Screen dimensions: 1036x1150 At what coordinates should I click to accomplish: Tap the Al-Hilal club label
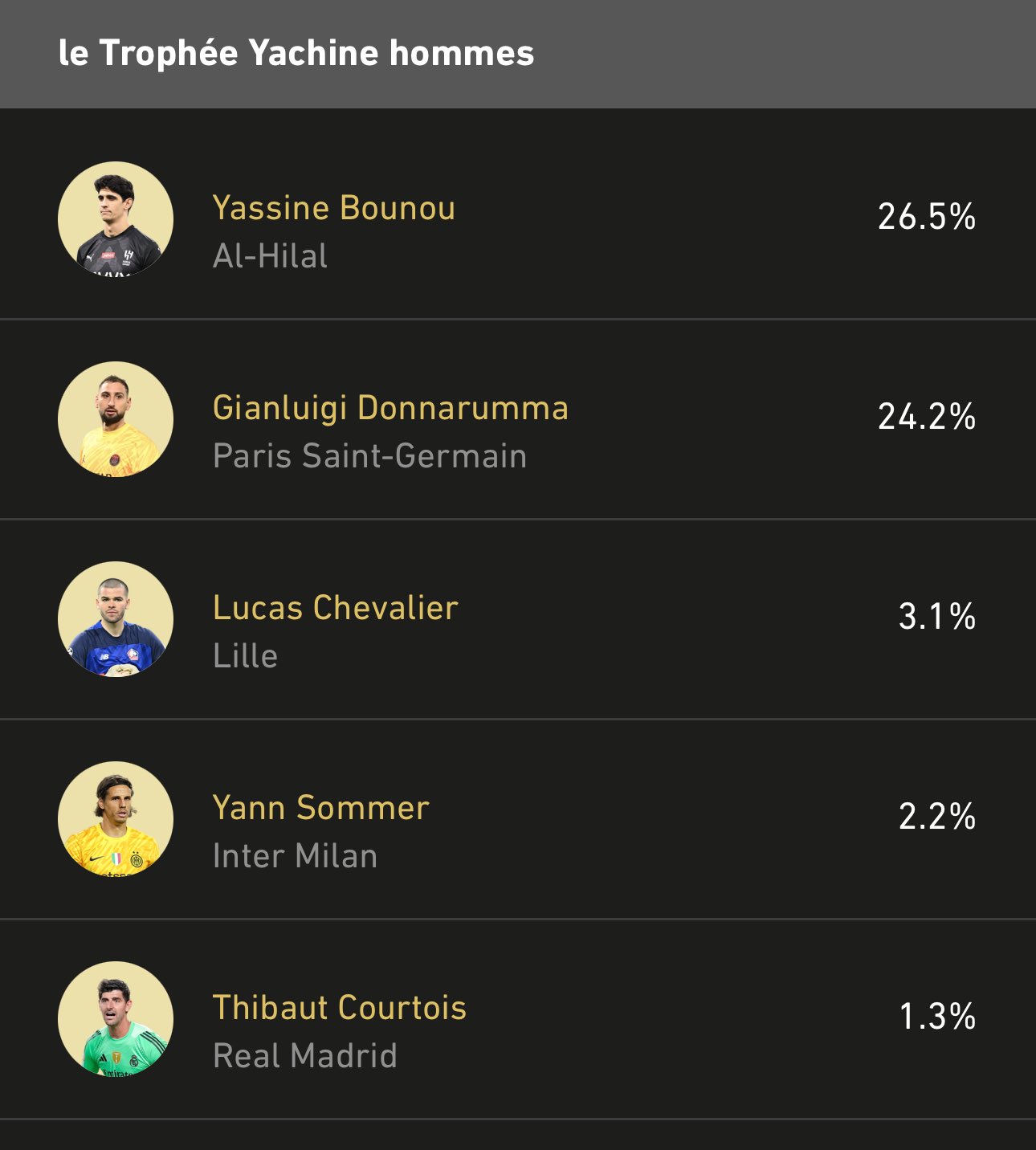click(x=271, y=256)
